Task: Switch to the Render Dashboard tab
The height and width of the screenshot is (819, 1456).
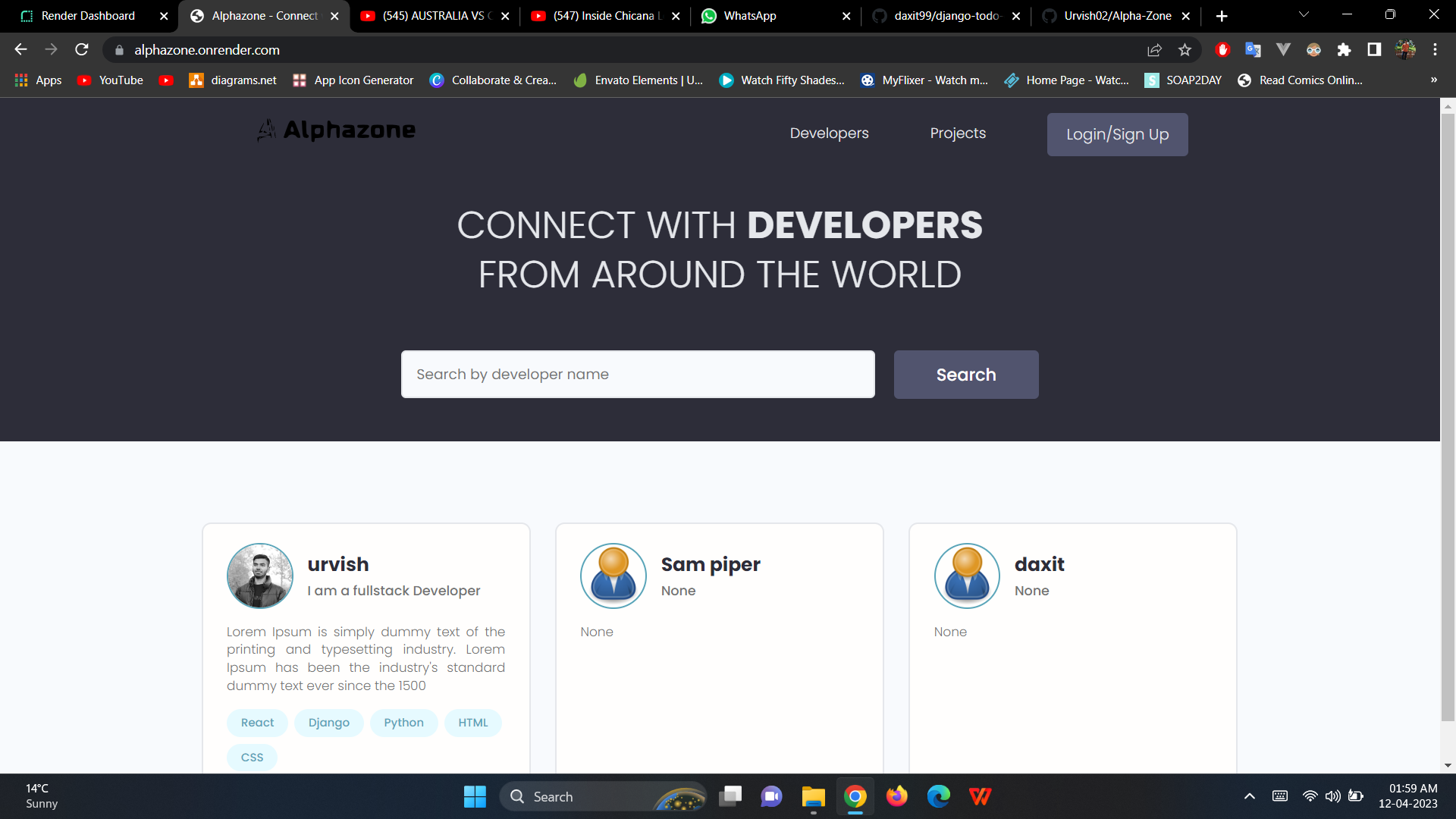Action: (x=87, y=15)
